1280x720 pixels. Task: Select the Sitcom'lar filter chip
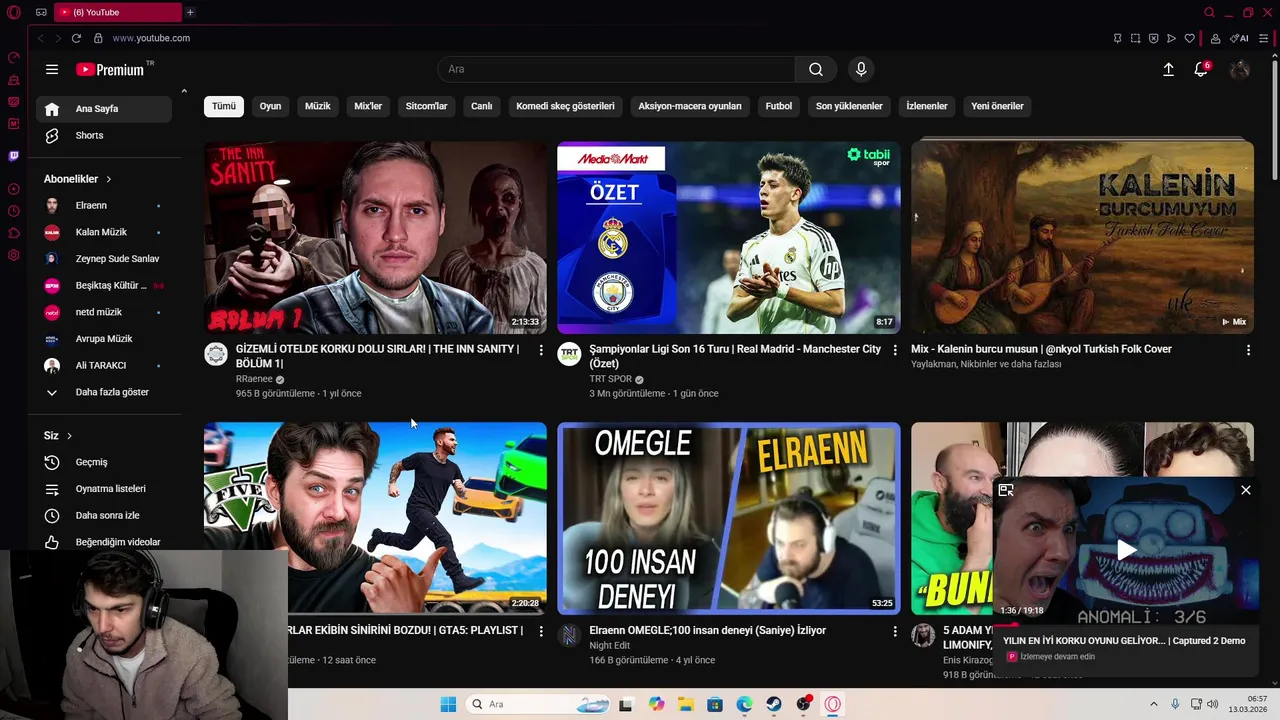tap(426, 106)
